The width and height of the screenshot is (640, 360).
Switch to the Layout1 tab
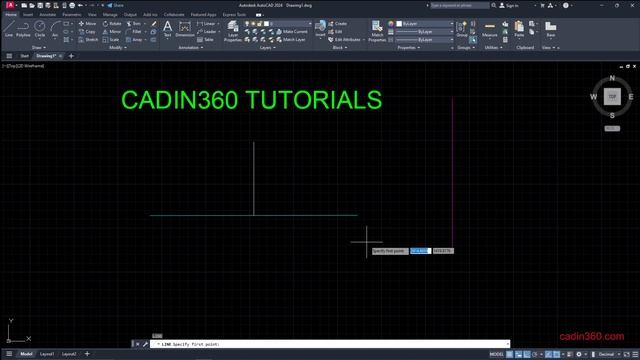tap(47, 354)
